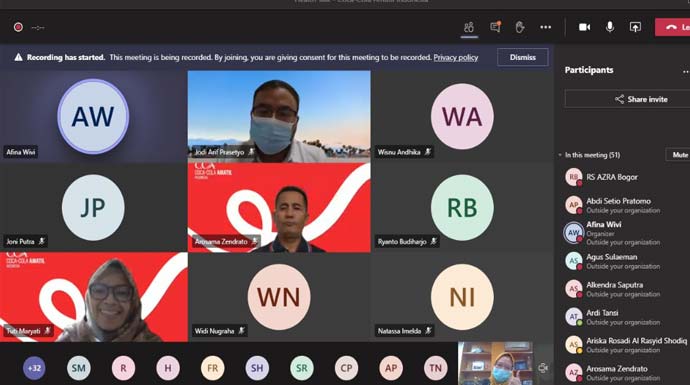The height and width of the screenshot is (385, 690).
Task: Click Agus Sulaeman's AS avatar in list
Action: point(573,261)
